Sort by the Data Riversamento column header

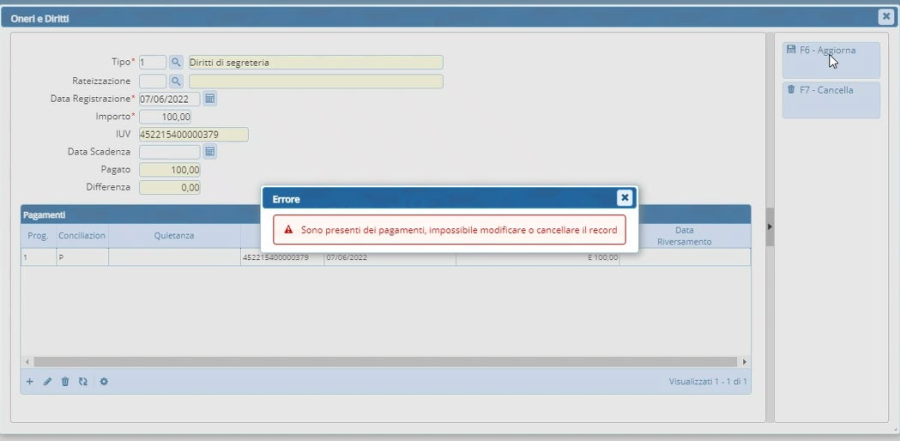point(684,236)
